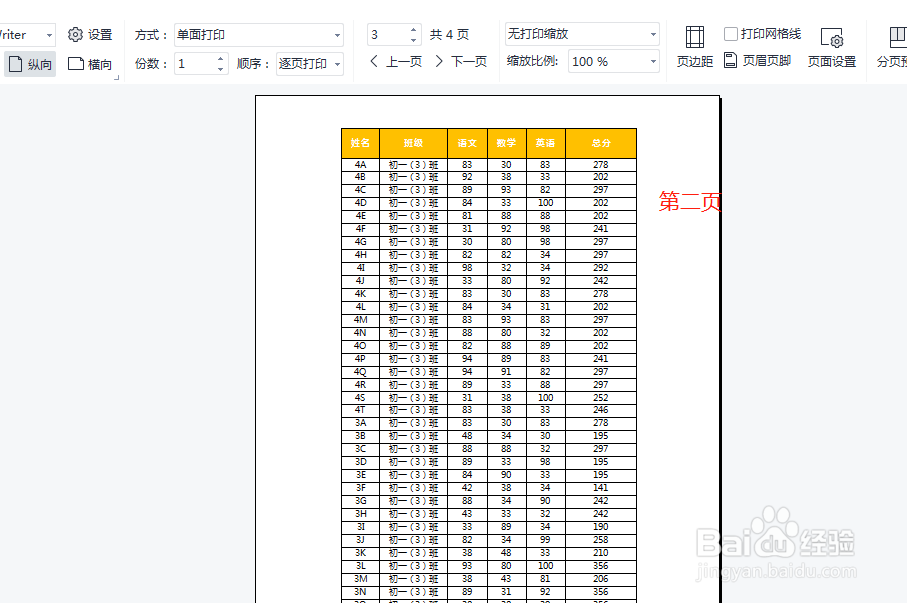Screen dimensions: 907x603
Task: Click the page number input field
Action: [388, 35]
